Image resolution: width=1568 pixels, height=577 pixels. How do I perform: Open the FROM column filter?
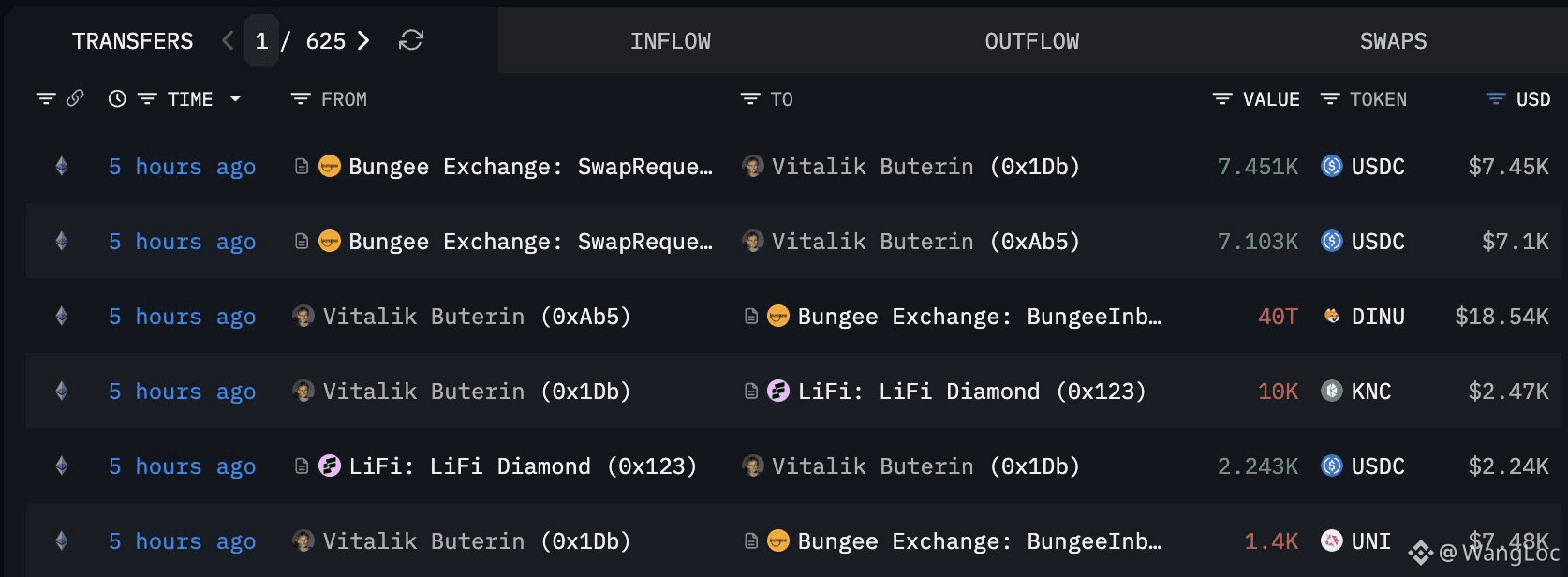[x=301, y=98]
